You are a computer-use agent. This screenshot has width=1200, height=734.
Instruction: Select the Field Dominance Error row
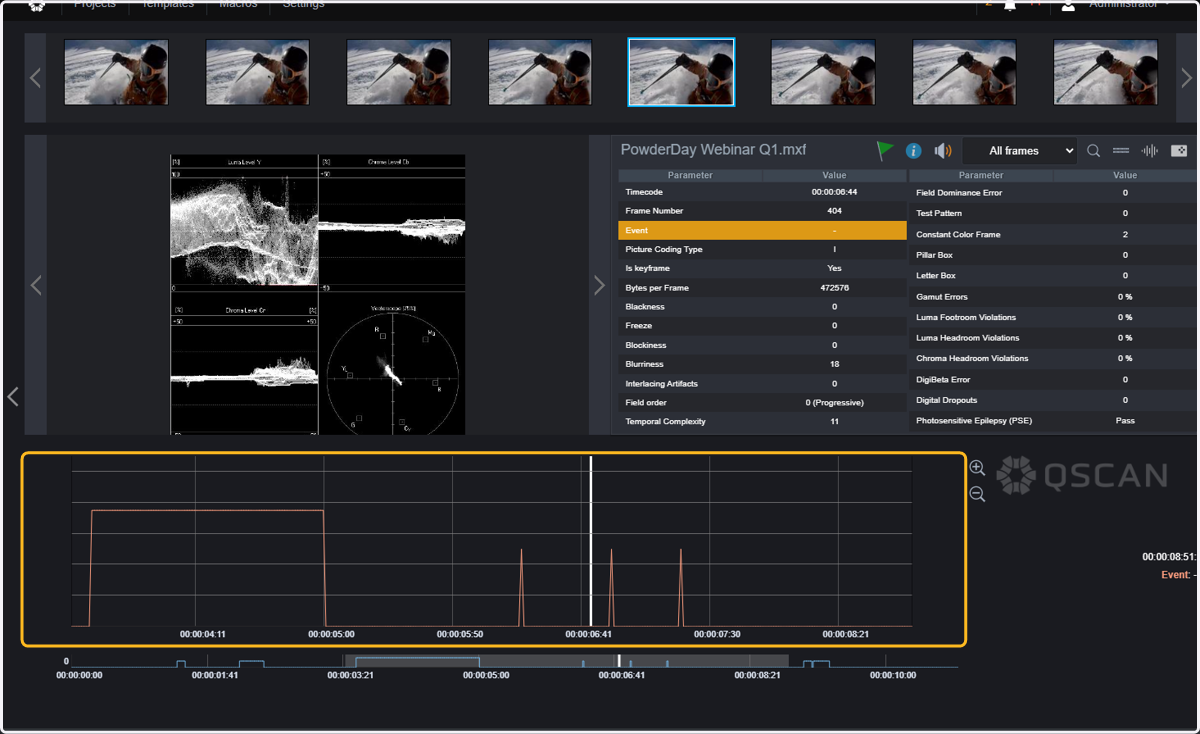point(1054,193)
